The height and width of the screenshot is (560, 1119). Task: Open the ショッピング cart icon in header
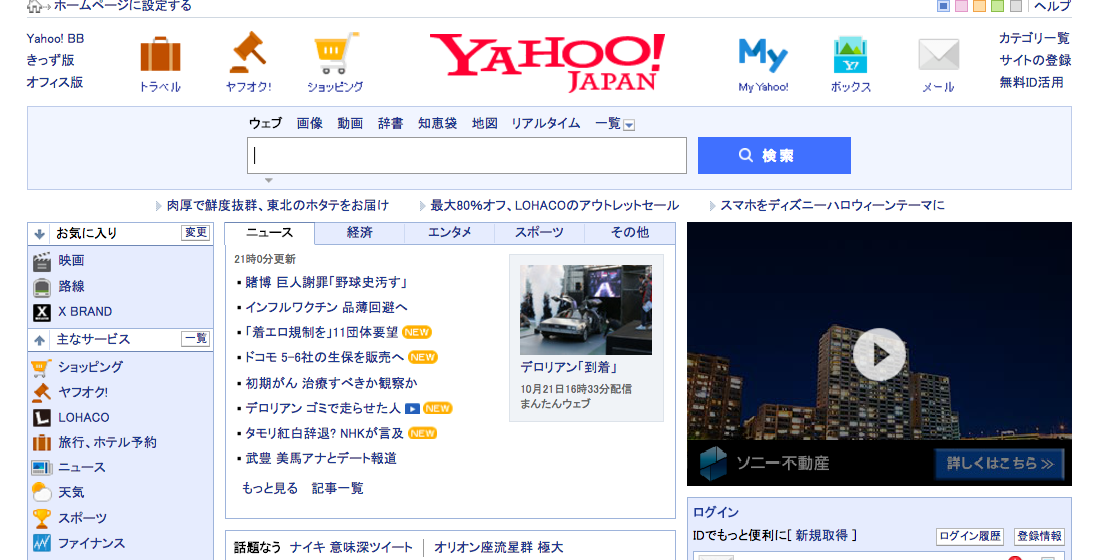(335, 53)
